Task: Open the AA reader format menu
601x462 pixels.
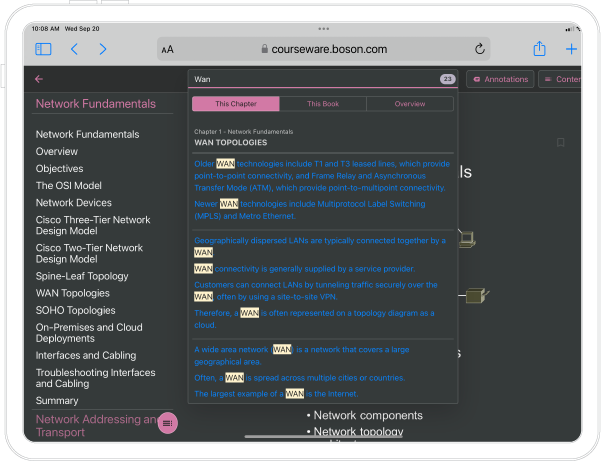Action: click(167, 49)
